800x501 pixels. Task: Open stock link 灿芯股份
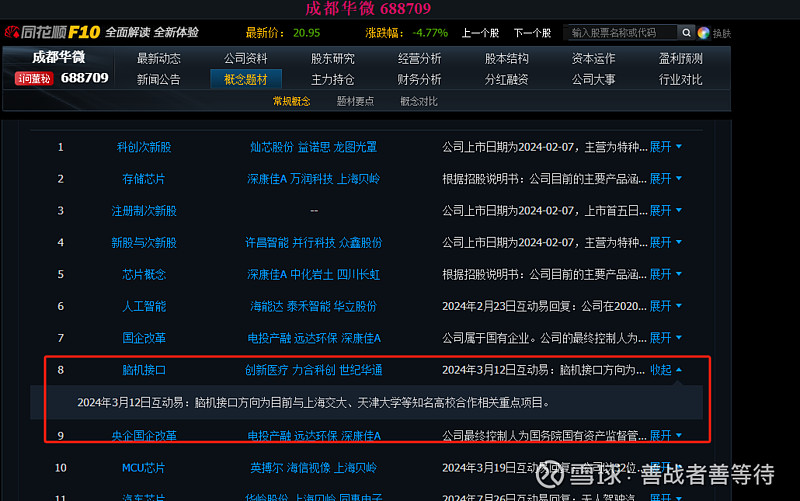pos(272,147)
